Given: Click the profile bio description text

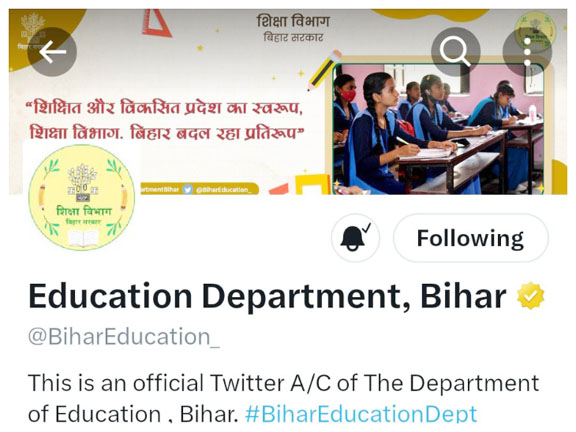Looking at the screenshot, I should point(284,398).
